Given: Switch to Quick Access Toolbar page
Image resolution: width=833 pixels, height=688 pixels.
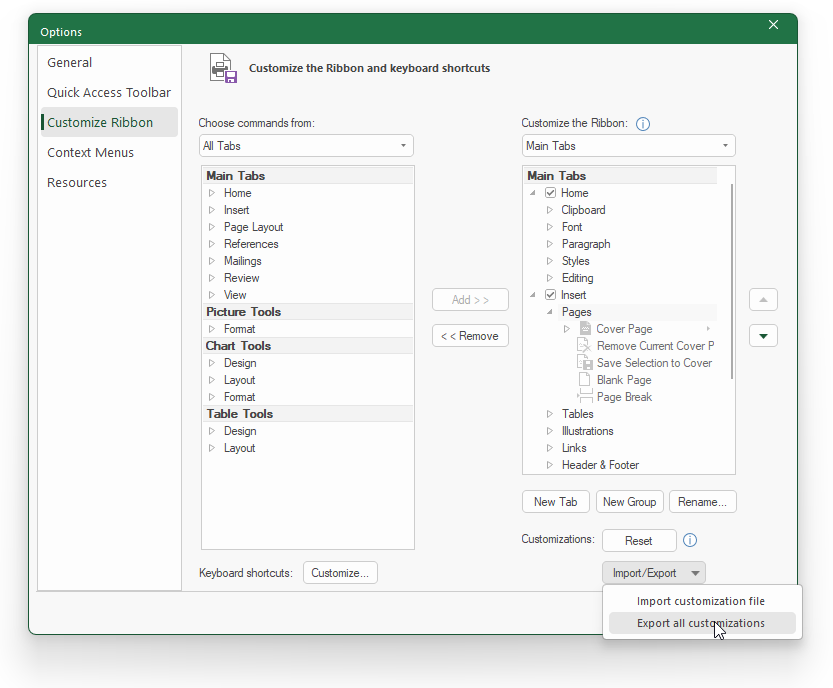Looking at the screenshot, I should (x=109, y=92).
